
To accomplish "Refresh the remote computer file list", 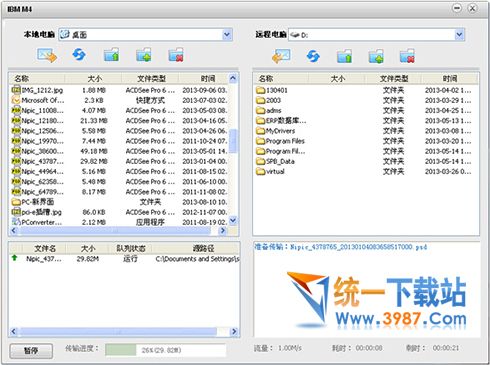I will click(x=313, y=56).
